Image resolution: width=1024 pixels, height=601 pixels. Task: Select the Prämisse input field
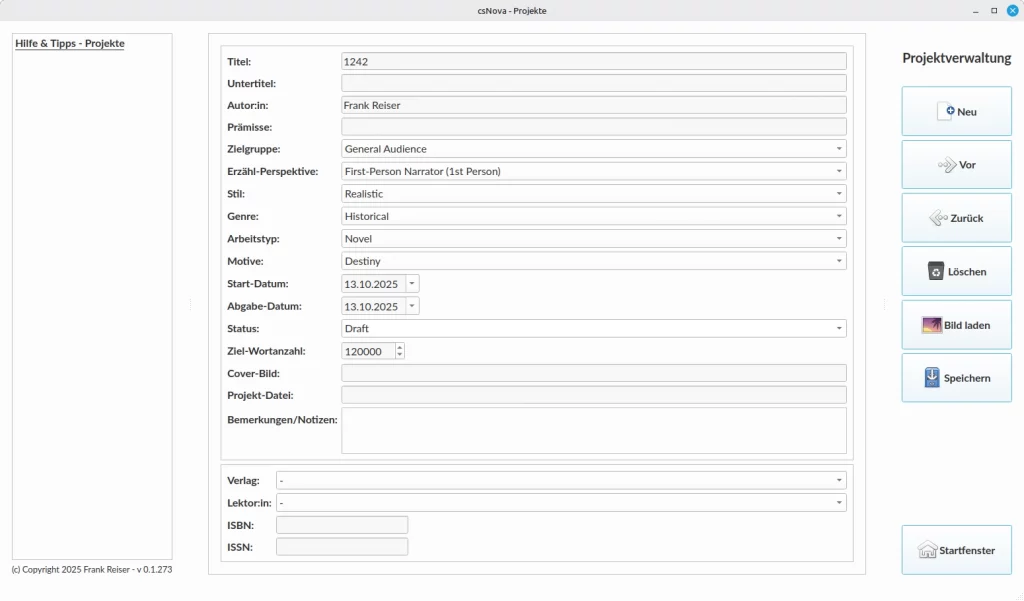[593, 127]
